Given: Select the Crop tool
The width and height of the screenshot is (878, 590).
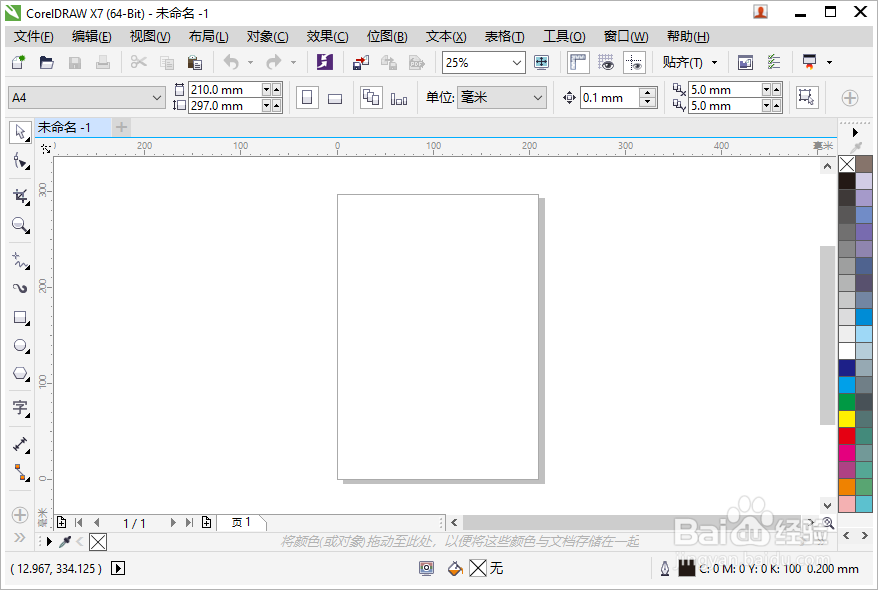Looking at the screenshot, I should coord(20,196).
